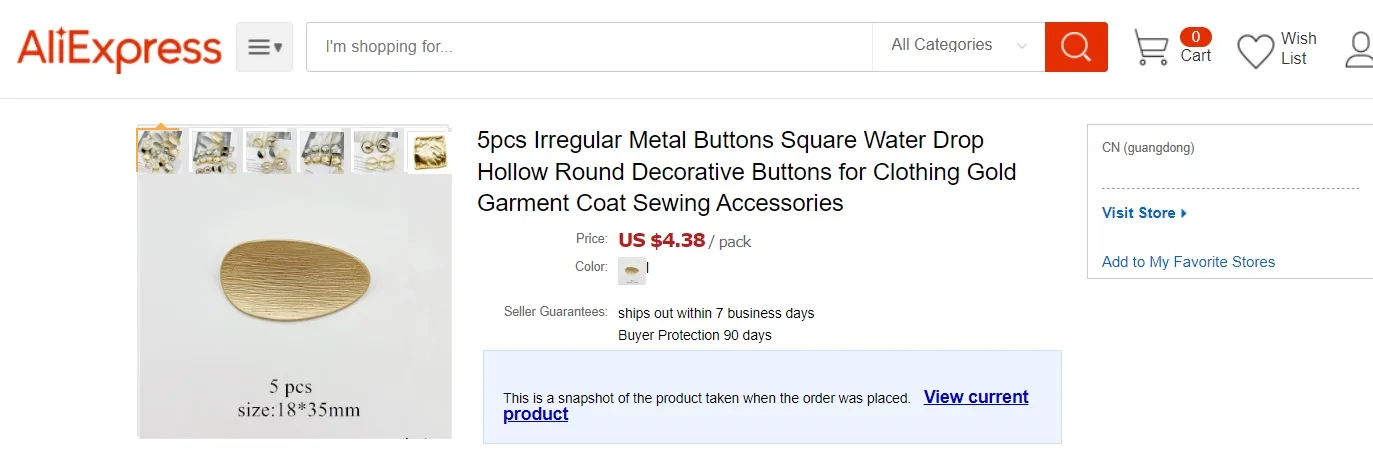
Task: Select the fifth thumbnail with hollow round buttons
Action: click(x=377, y=151)
